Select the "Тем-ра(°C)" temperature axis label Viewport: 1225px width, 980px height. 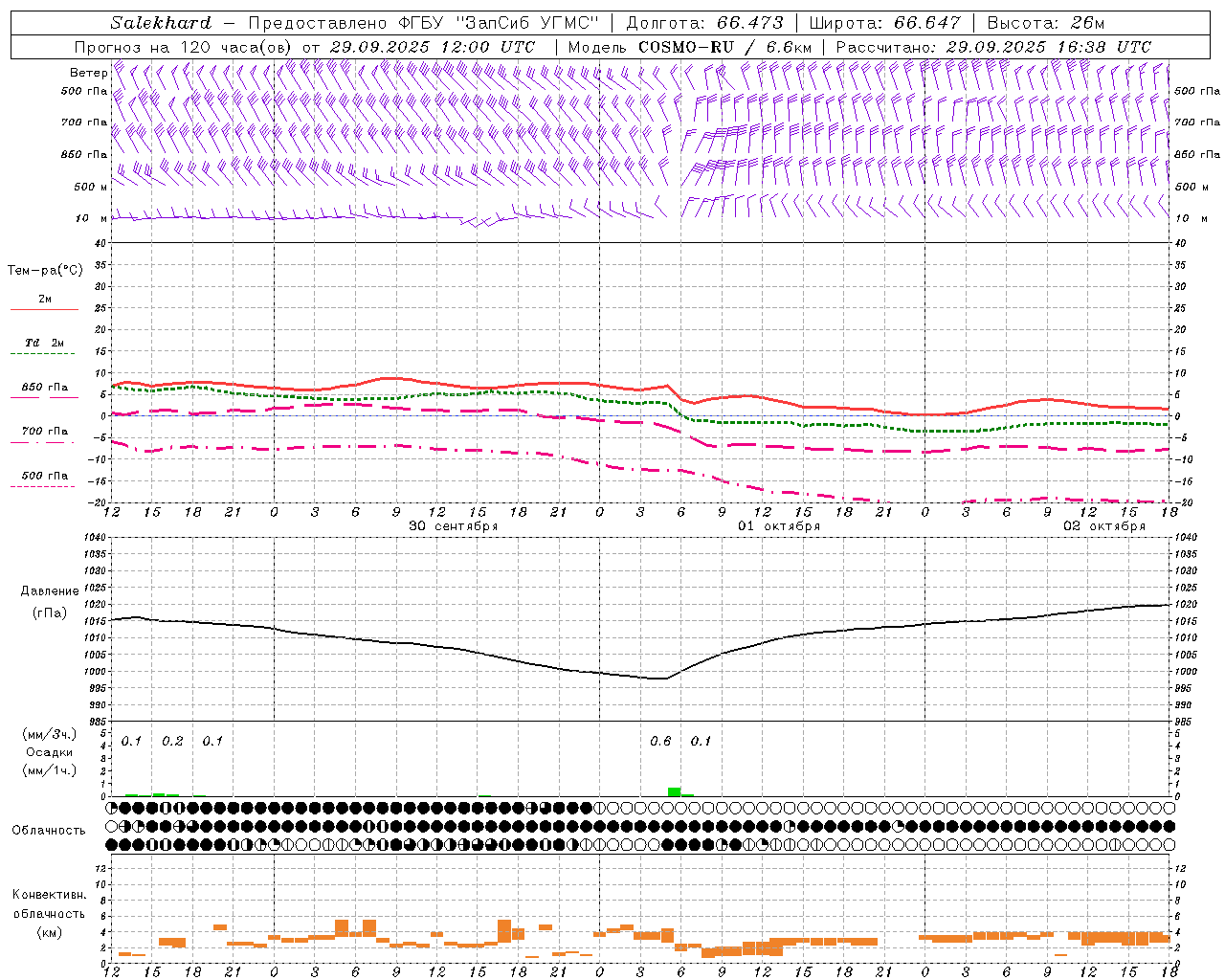pos(45,271)
